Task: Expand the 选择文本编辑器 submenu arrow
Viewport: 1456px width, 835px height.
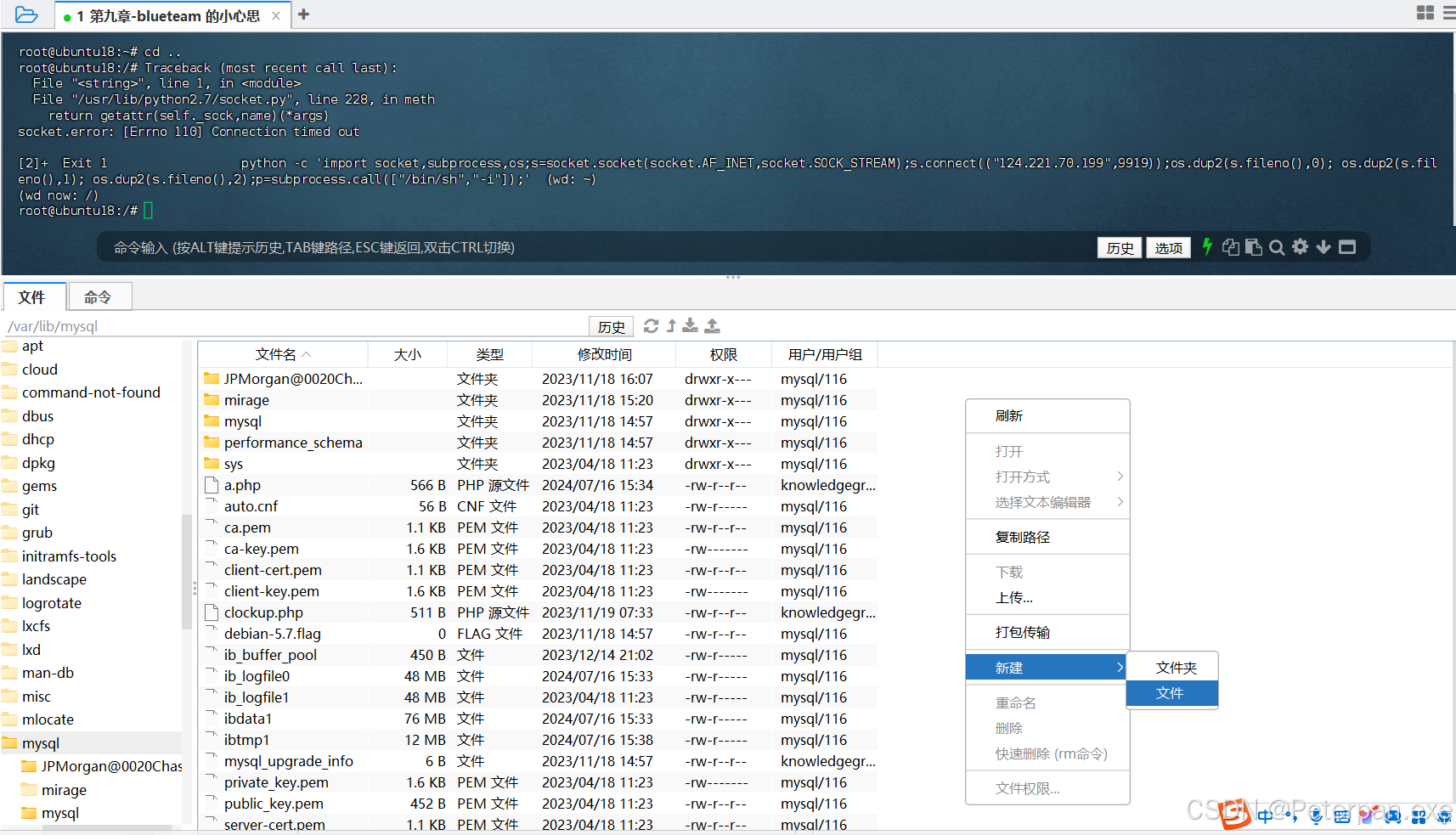Action: [1120, 502]
